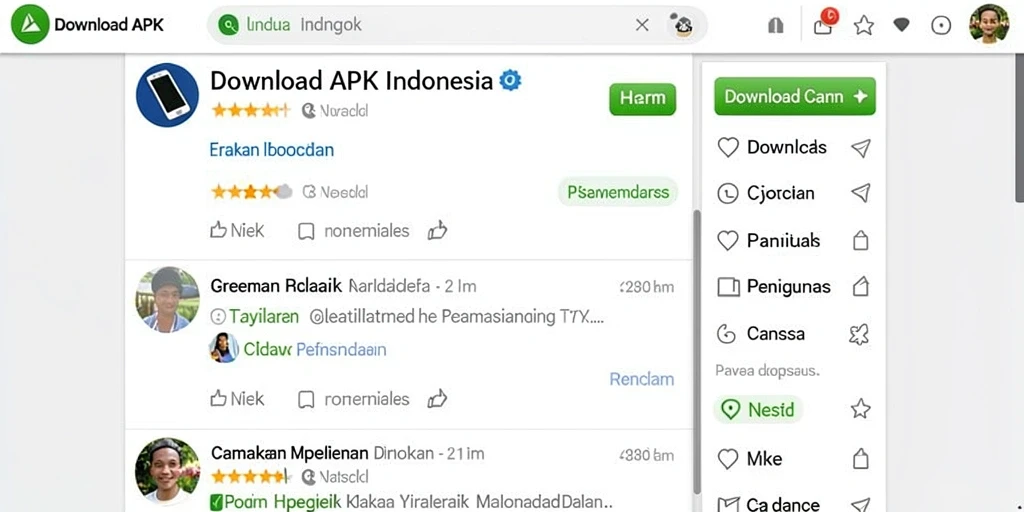Viewport: 1024px width, 512px height.
Task: Click the circle target icon in top bar
Action: (940, 25)
